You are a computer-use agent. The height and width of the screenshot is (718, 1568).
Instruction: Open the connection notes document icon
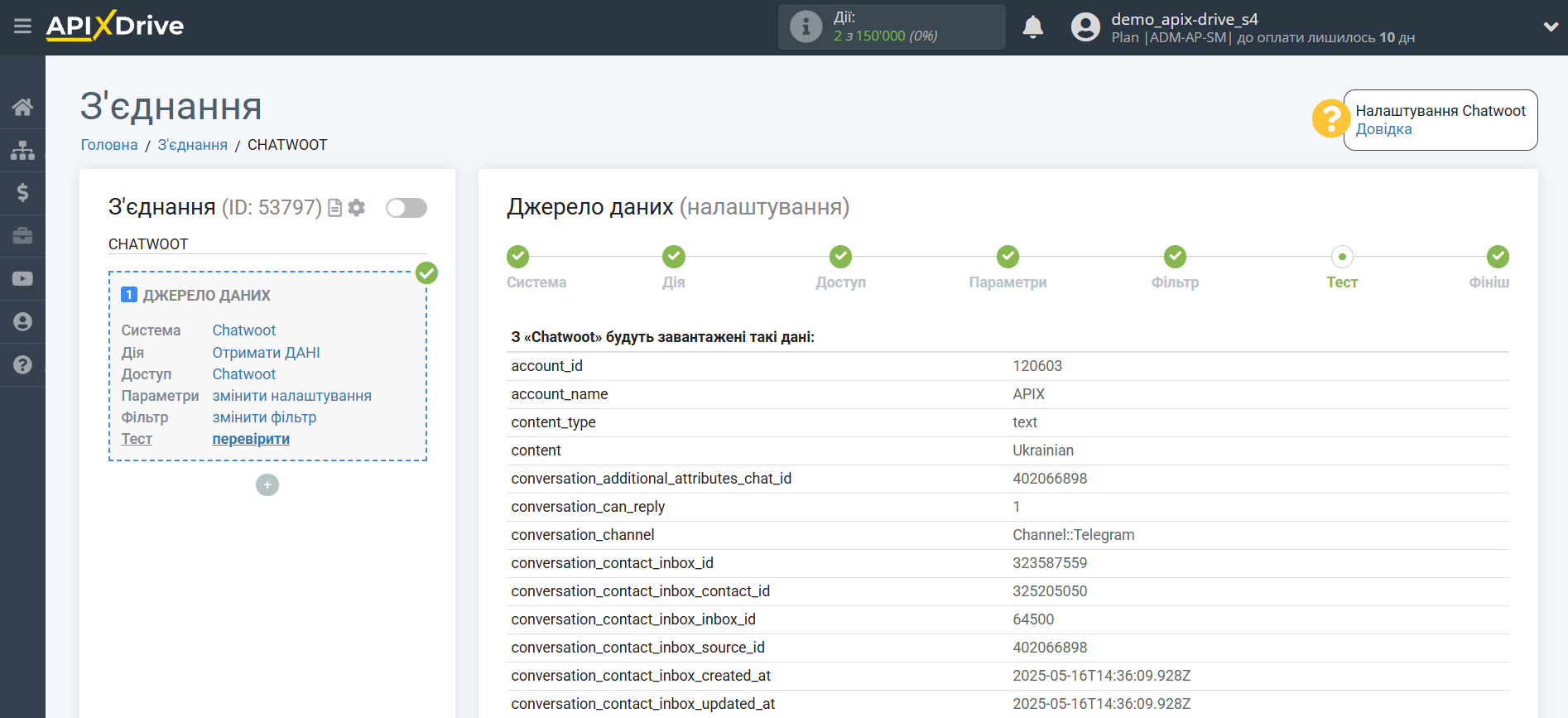[x=334, y=208]
